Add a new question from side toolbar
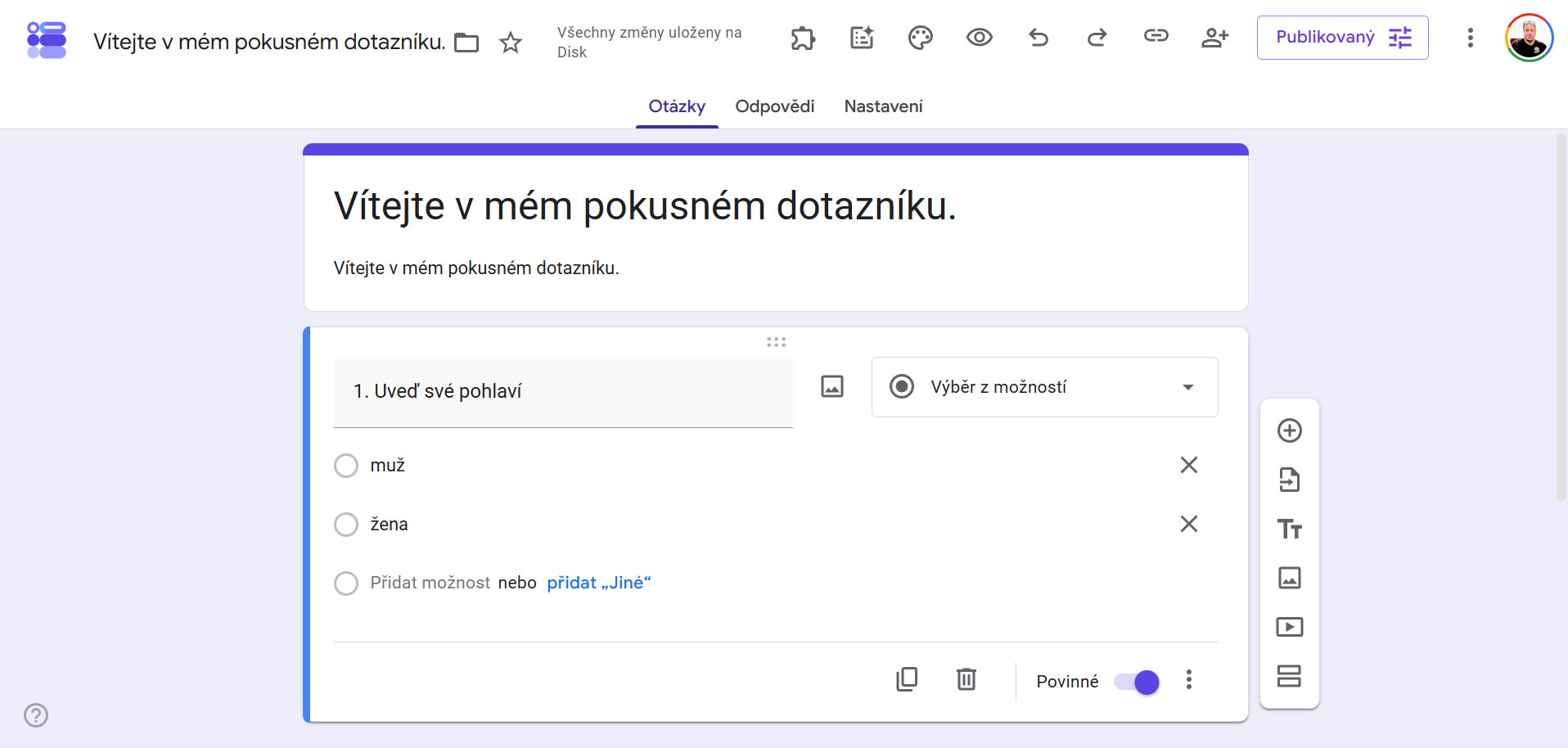The height and width of the screenshot is (748, 1568). tap(1290, 430)
